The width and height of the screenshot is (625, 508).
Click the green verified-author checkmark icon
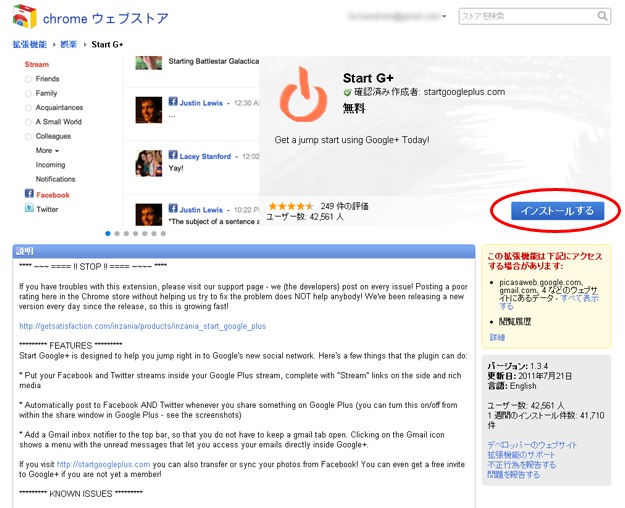click(347, 93)
